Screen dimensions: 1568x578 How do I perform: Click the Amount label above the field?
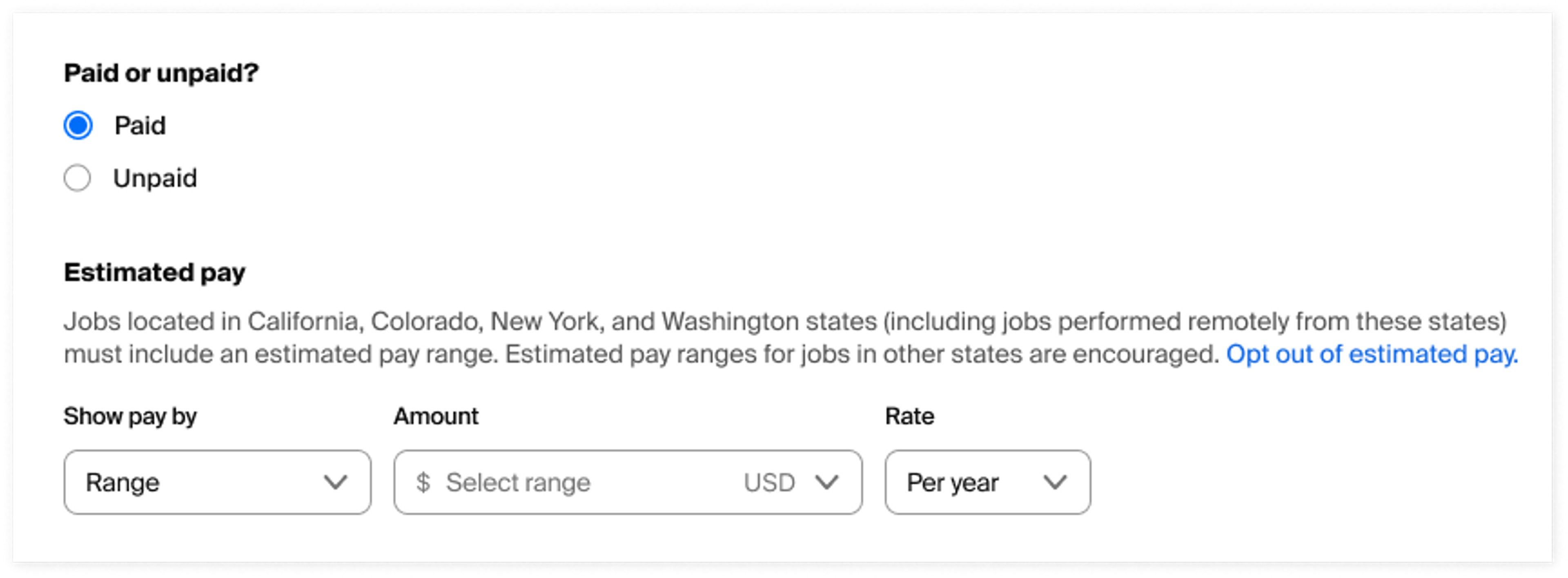(x=436, y=416)
